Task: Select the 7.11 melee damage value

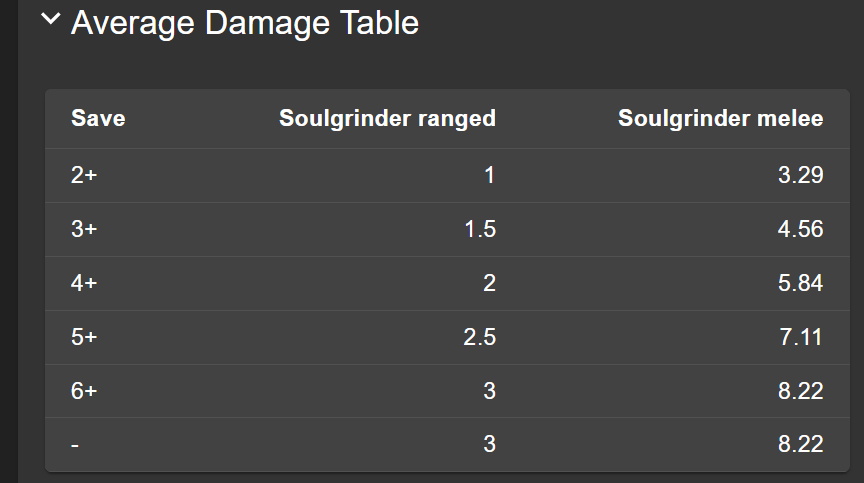Action: (800, 337)
